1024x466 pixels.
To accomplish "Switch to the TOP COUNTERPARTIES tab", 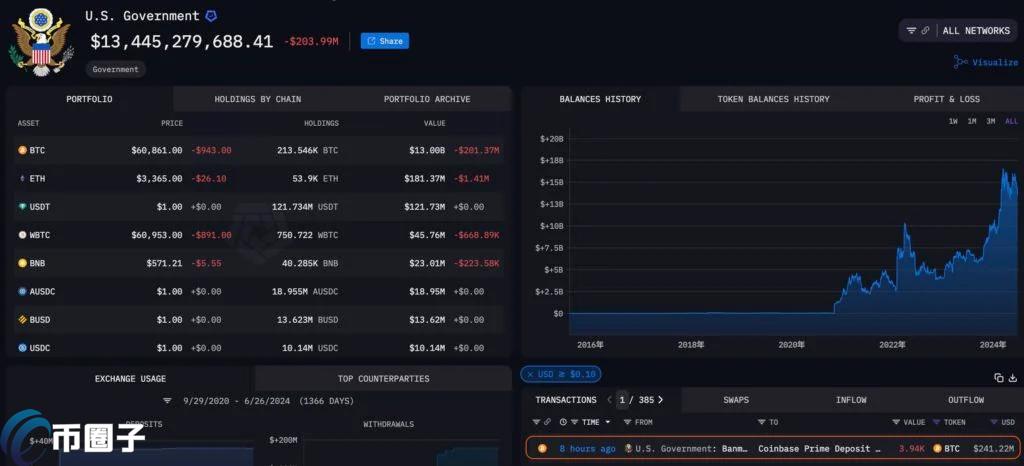I will [383, 379].
